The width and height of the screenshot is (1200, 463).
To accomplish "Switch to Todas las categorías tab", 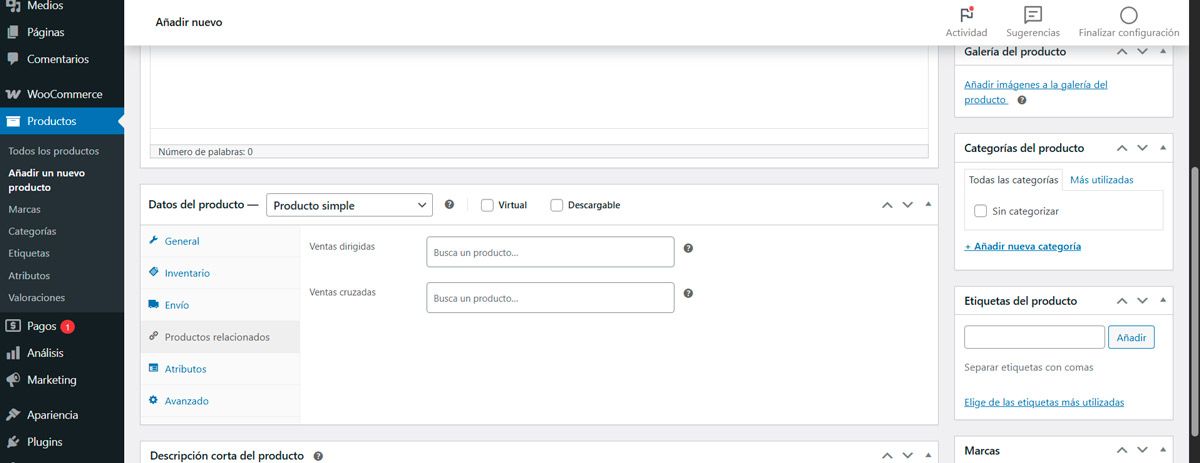I will coord(1013,180).
